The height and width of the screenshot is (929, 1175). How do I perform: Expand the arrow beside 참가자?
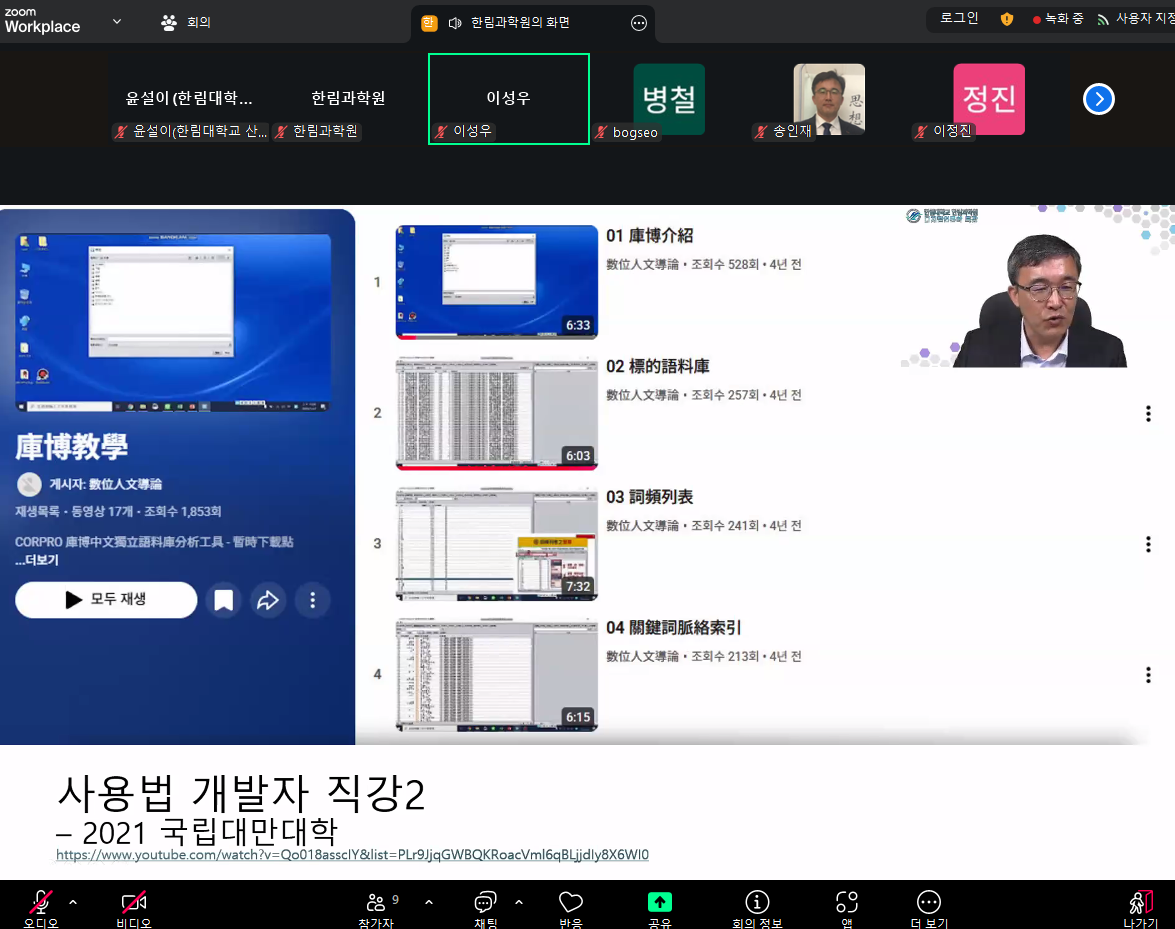tap(429, 902)
